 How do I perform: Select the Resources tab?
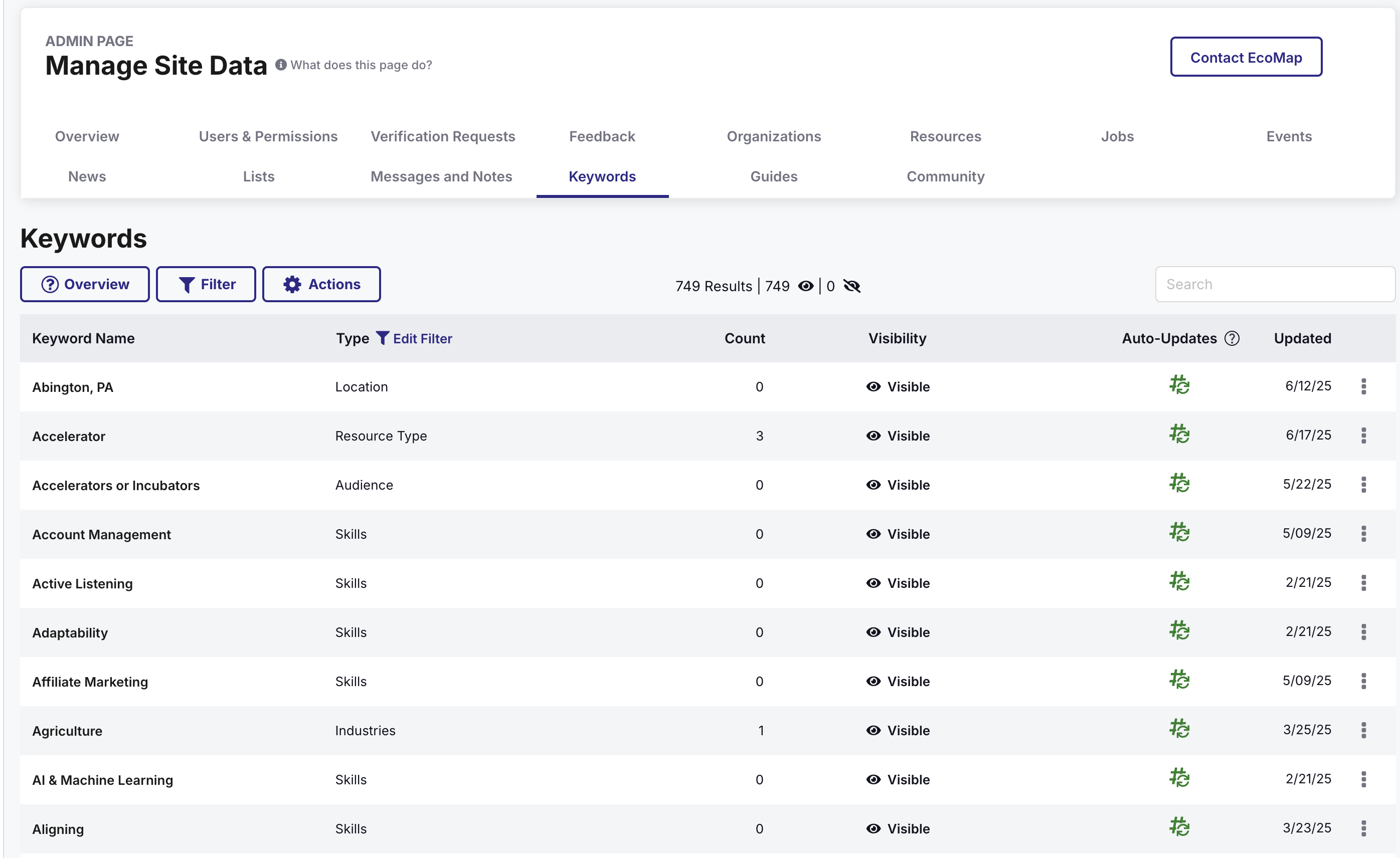(x=946, y=136)
